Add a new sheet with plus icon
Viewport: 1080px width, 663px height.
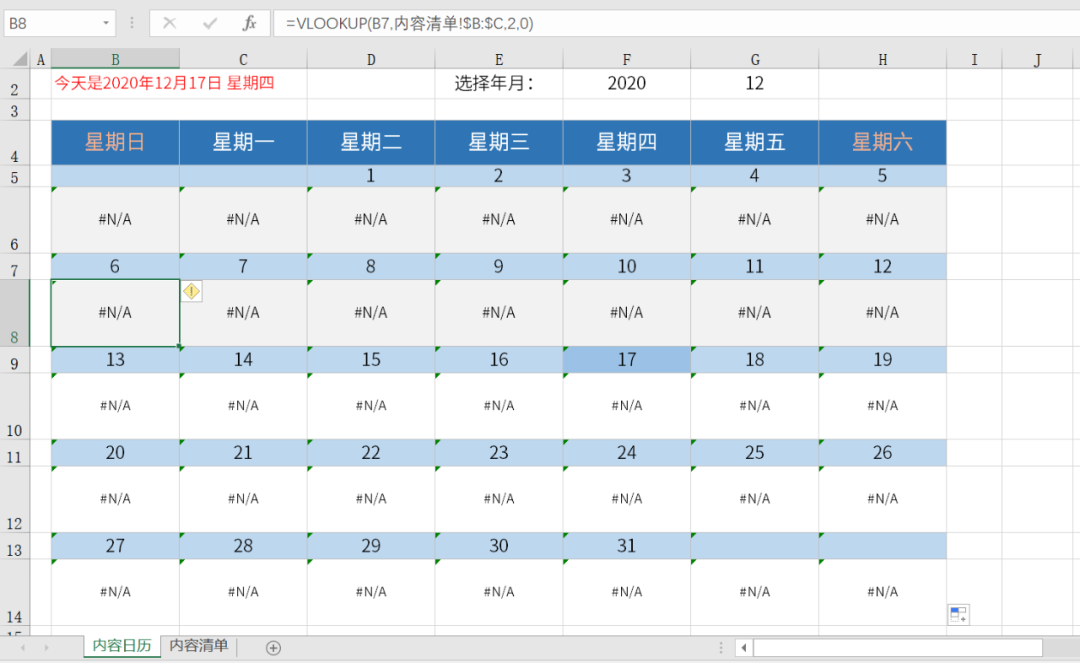(273, 647)
